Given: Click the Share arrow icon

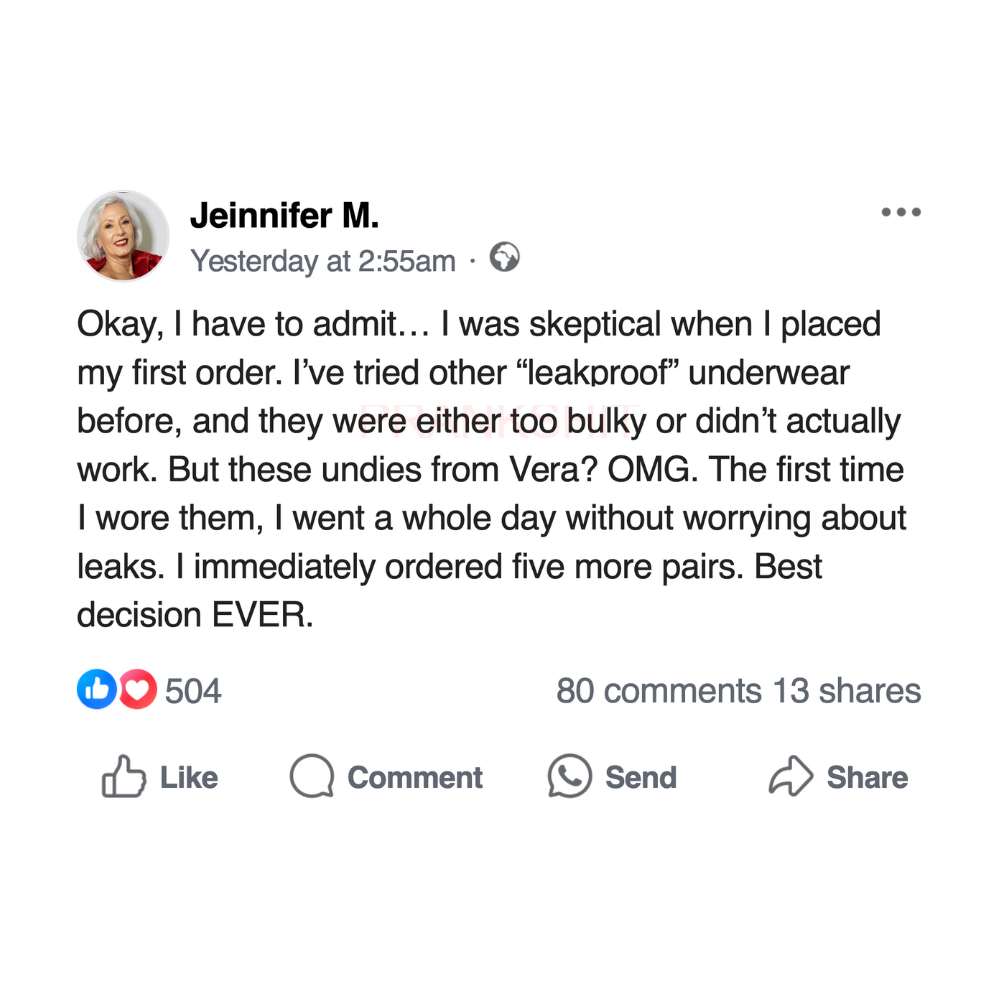Looking at the screenshot, I should (791, 777).
